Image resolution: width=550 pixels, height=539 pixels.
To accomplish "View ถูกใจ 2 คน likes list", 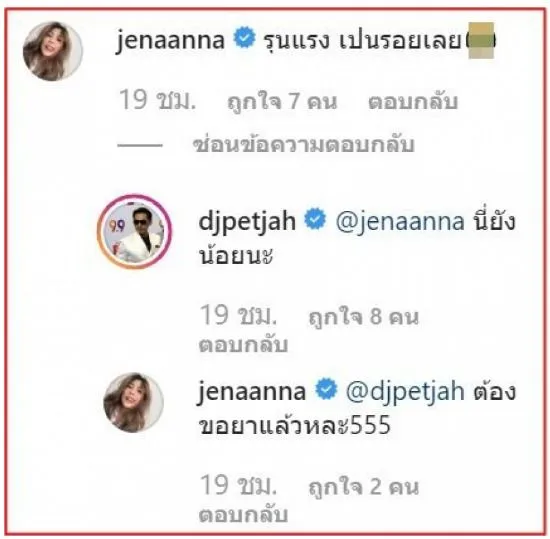I will click(x=364, y=487).
